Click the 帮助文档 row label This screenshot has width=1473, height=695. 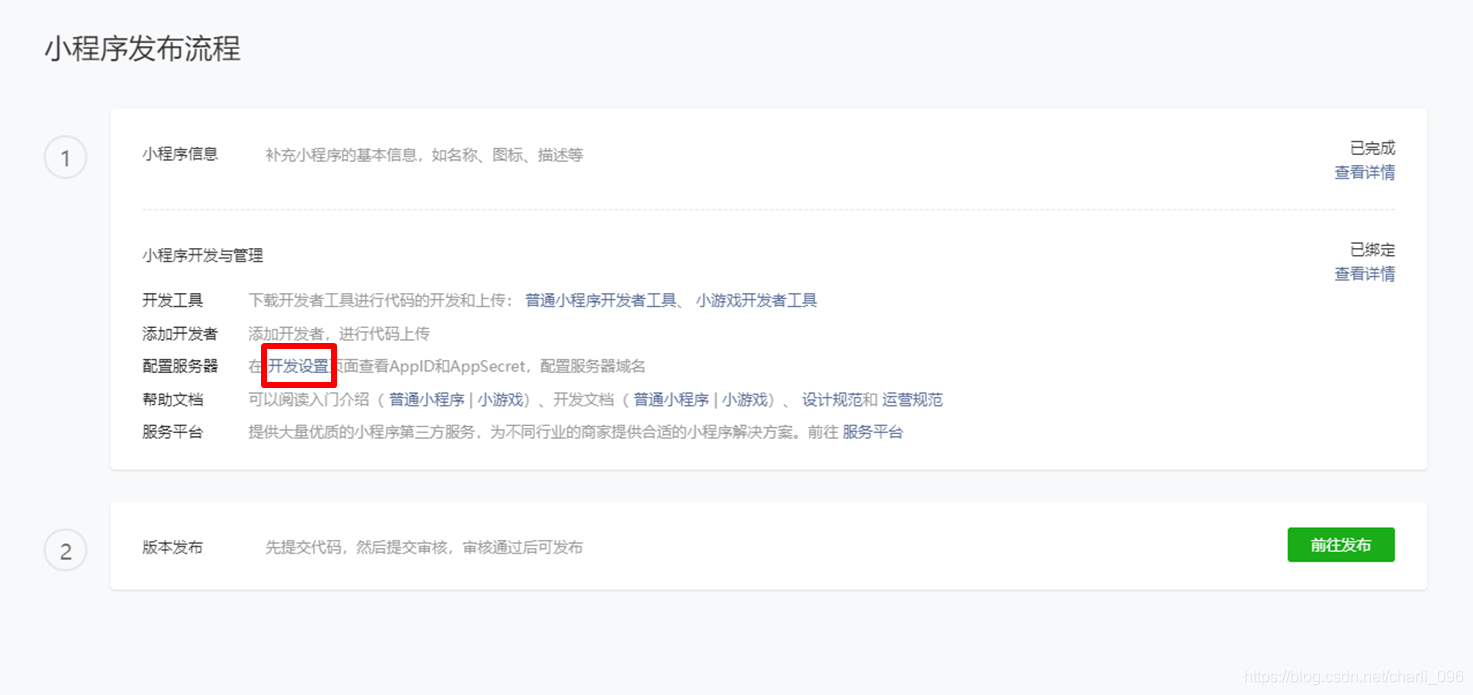coord(173,399)
